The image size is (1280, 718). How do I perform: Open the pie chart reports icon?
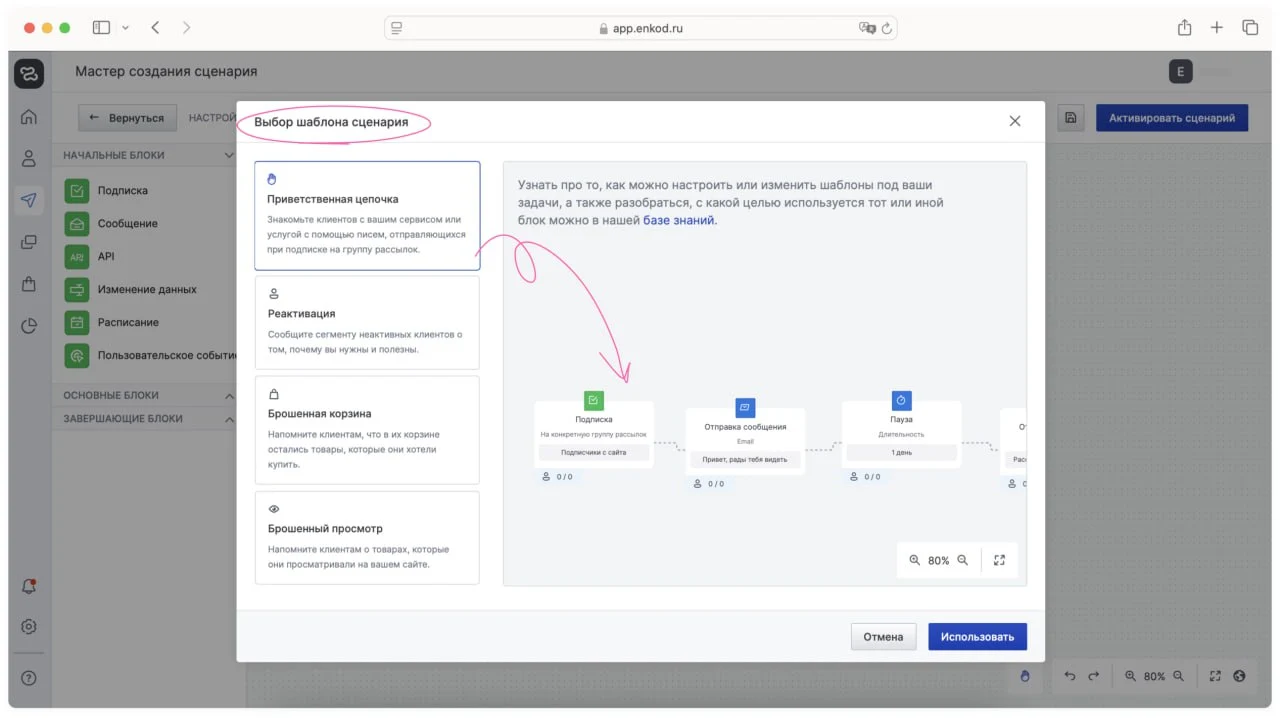[x=29, y=325]
